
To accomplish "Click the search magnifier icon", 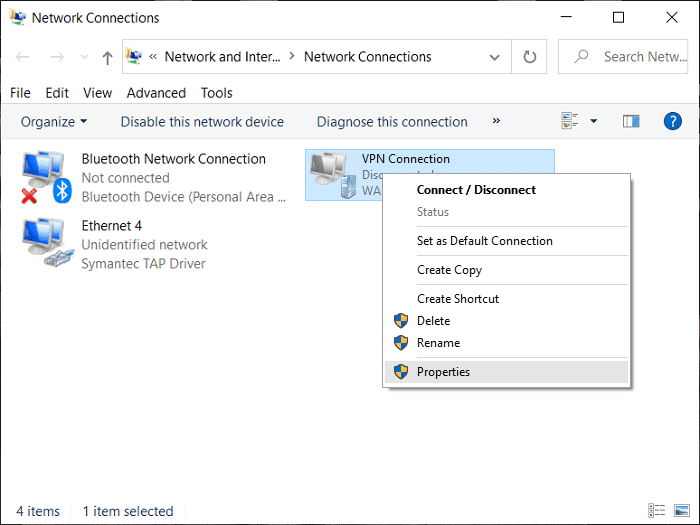I will coord(581,56).
